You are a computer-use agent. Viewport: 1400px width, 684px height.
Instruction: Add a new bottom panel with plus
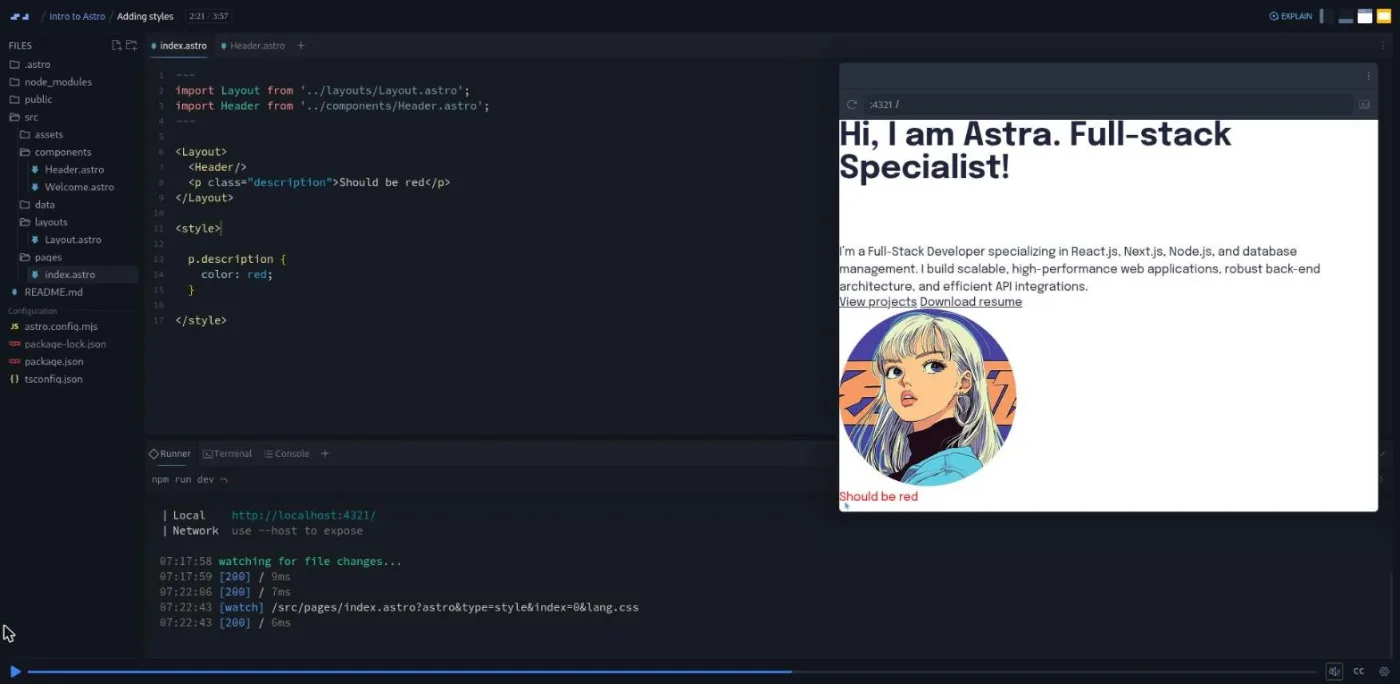[324, 453]
